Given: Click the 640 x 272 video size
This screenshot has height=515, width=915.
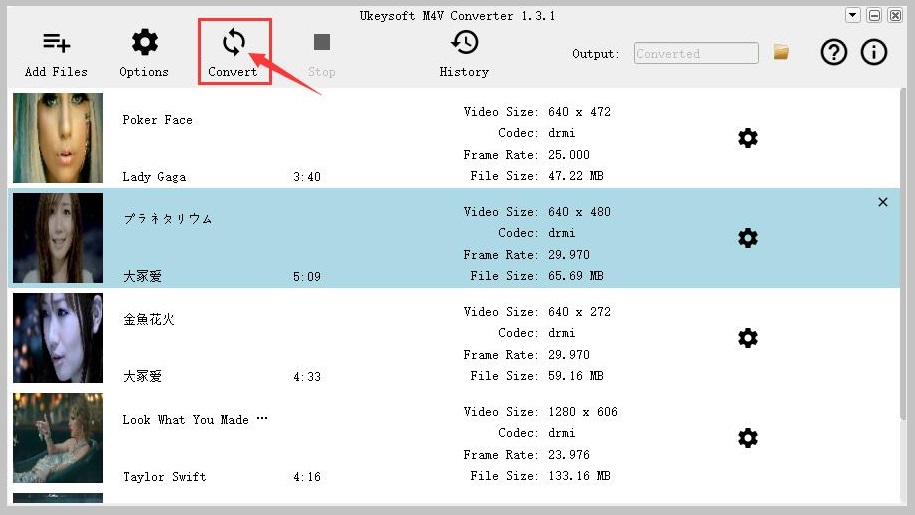Looking at the screenshot, I should tap(579, 312).
